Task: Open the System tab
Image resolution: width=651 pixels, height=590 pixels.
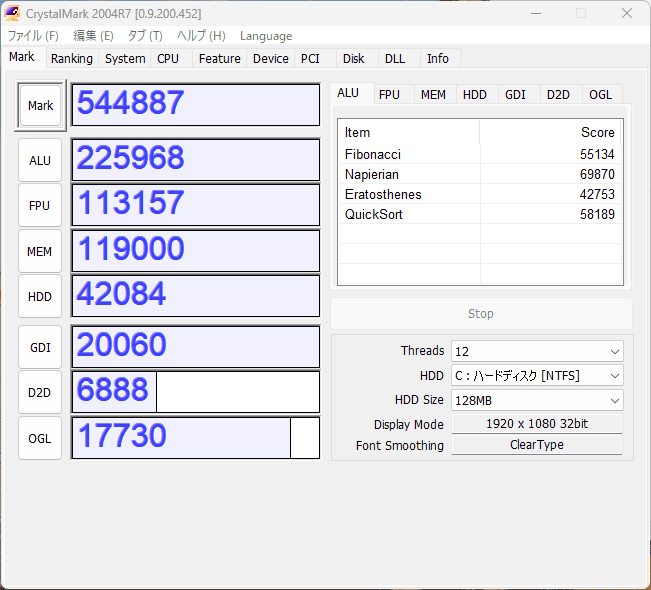Action: click(x=125, y=59)
